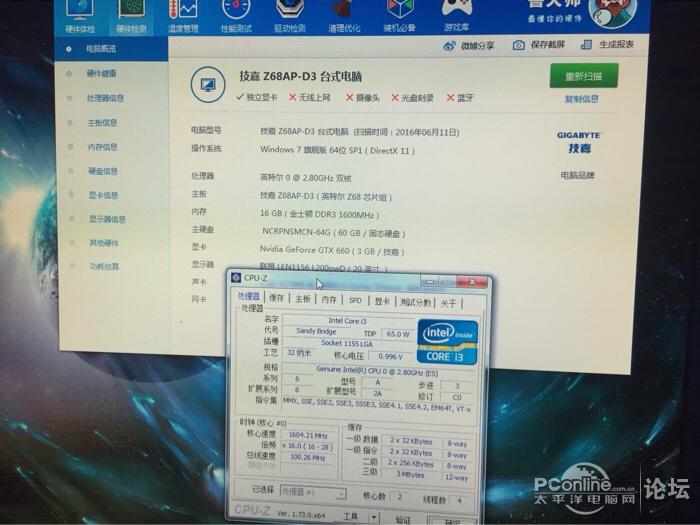
Task: Open 显示器信息 in the sidebar
Action: coord(107,219)
